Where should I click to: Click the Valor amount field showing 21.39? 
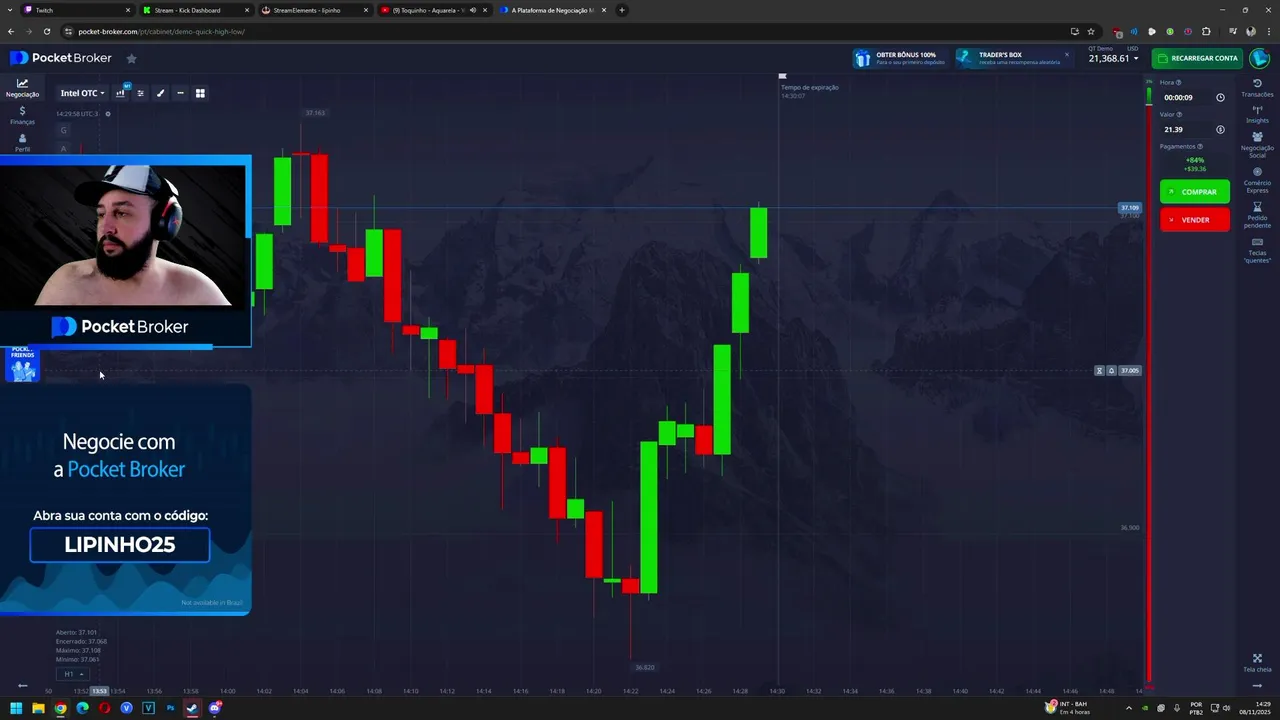1186,130
